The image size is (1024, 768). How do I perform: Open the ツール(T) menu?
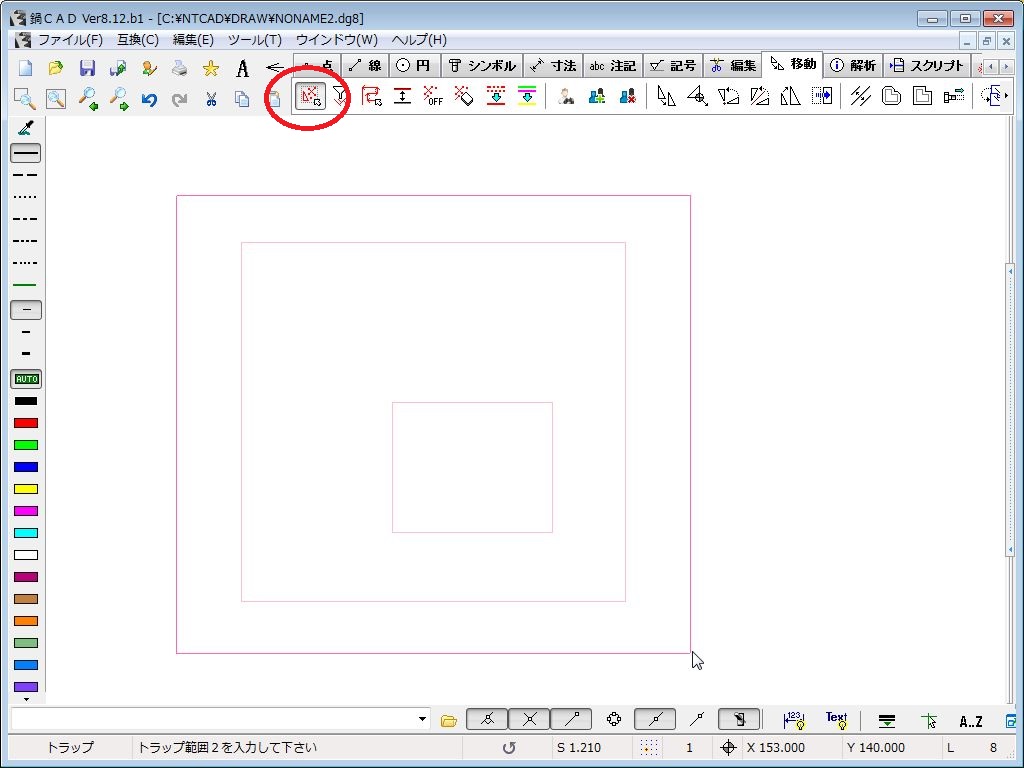point(255,40)
